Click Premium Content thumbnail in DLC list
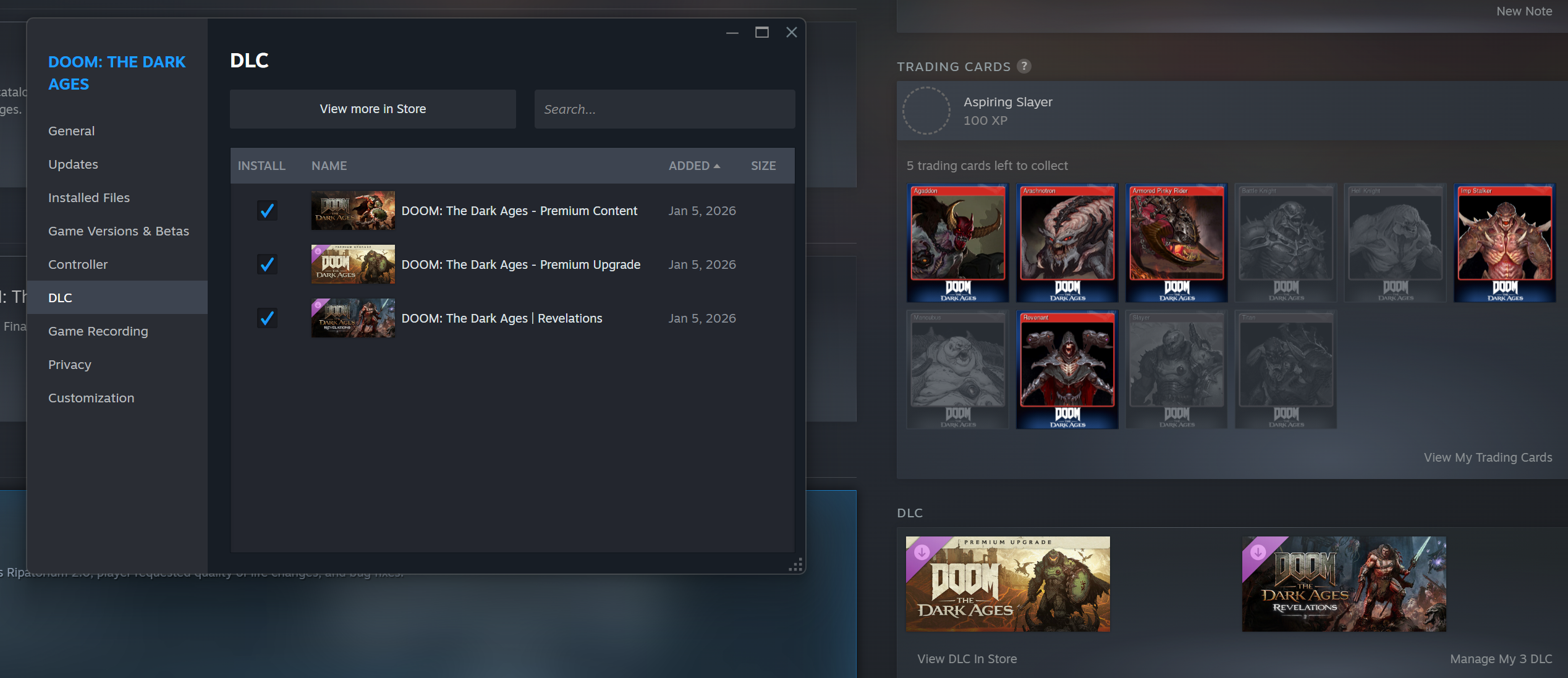 click(353, 211)
